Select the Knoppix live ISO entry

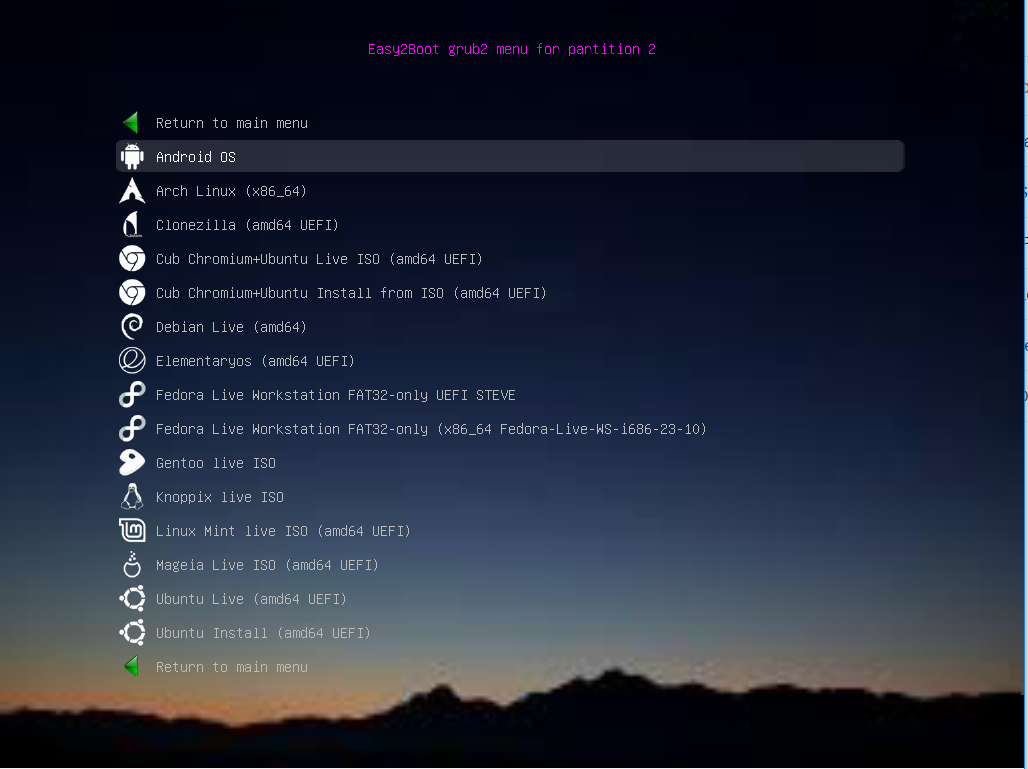click(219, 496)
